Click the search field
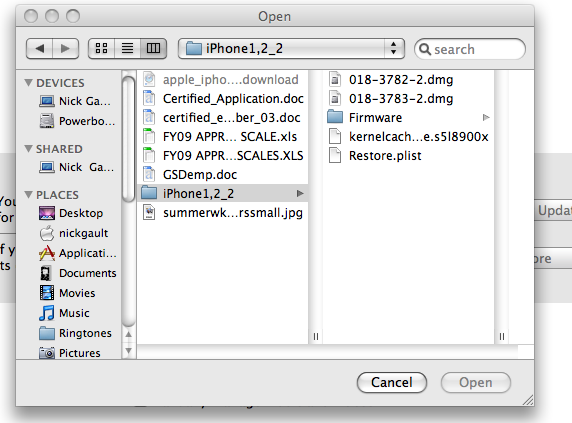Viewport: 572px width, 423px height. point(470,49)
